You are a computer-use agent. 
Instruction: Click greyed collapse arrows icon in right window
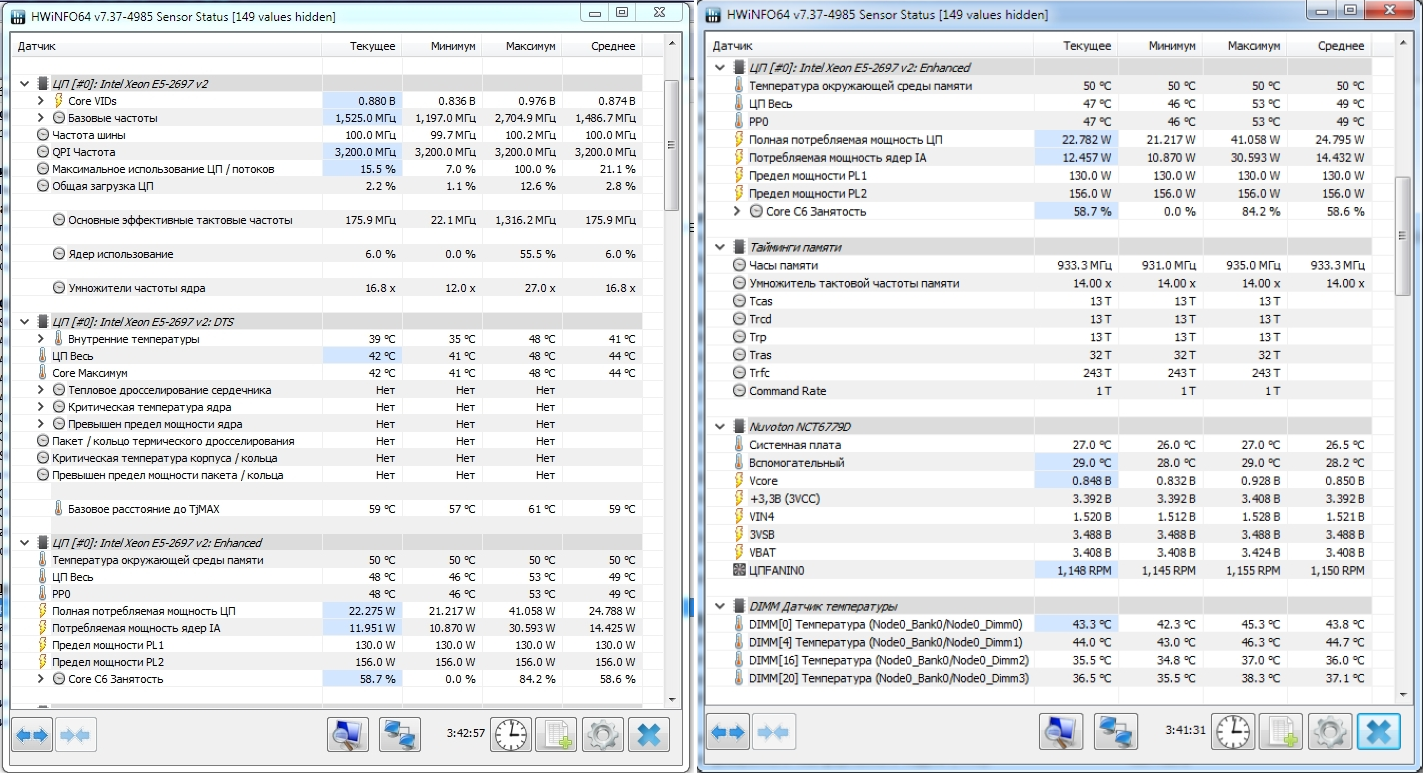pos(774,732)
